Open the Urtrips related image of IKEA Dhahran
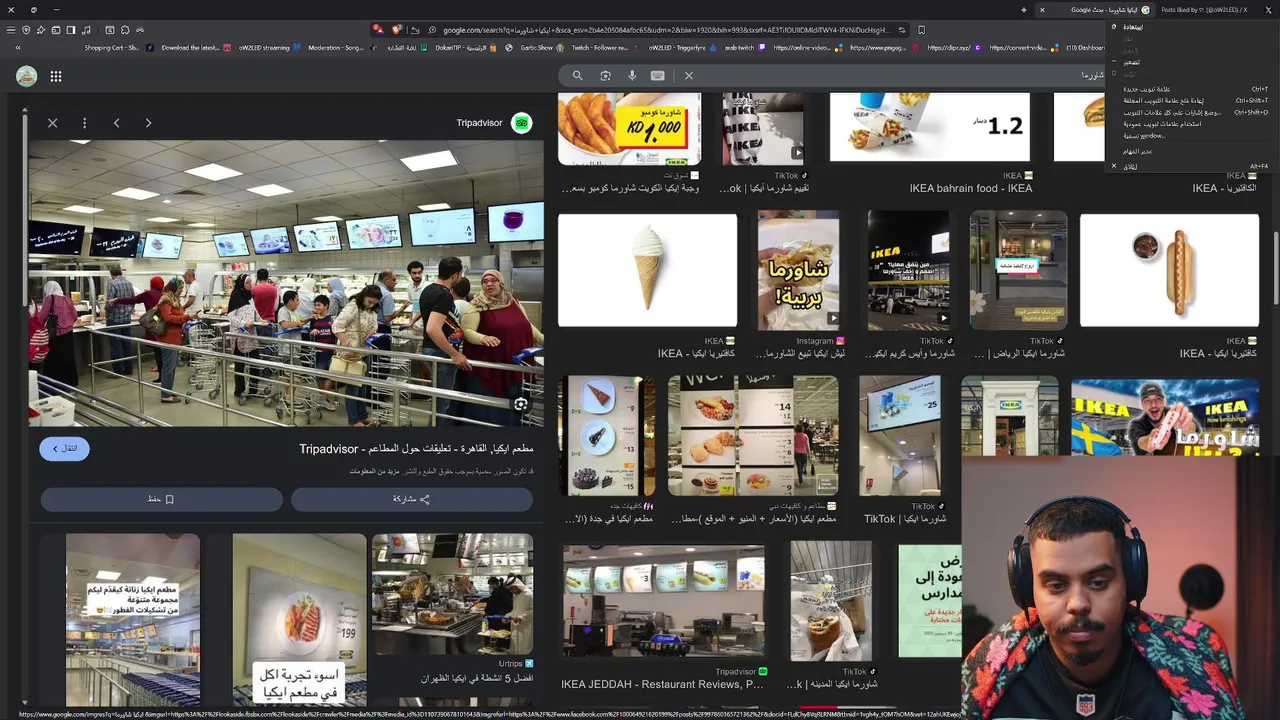 (452, 594)
